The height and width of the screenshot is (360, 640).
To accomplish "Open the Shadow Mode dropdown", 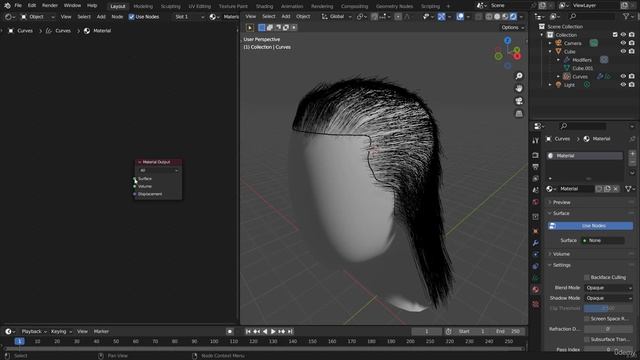I will 608,298.
